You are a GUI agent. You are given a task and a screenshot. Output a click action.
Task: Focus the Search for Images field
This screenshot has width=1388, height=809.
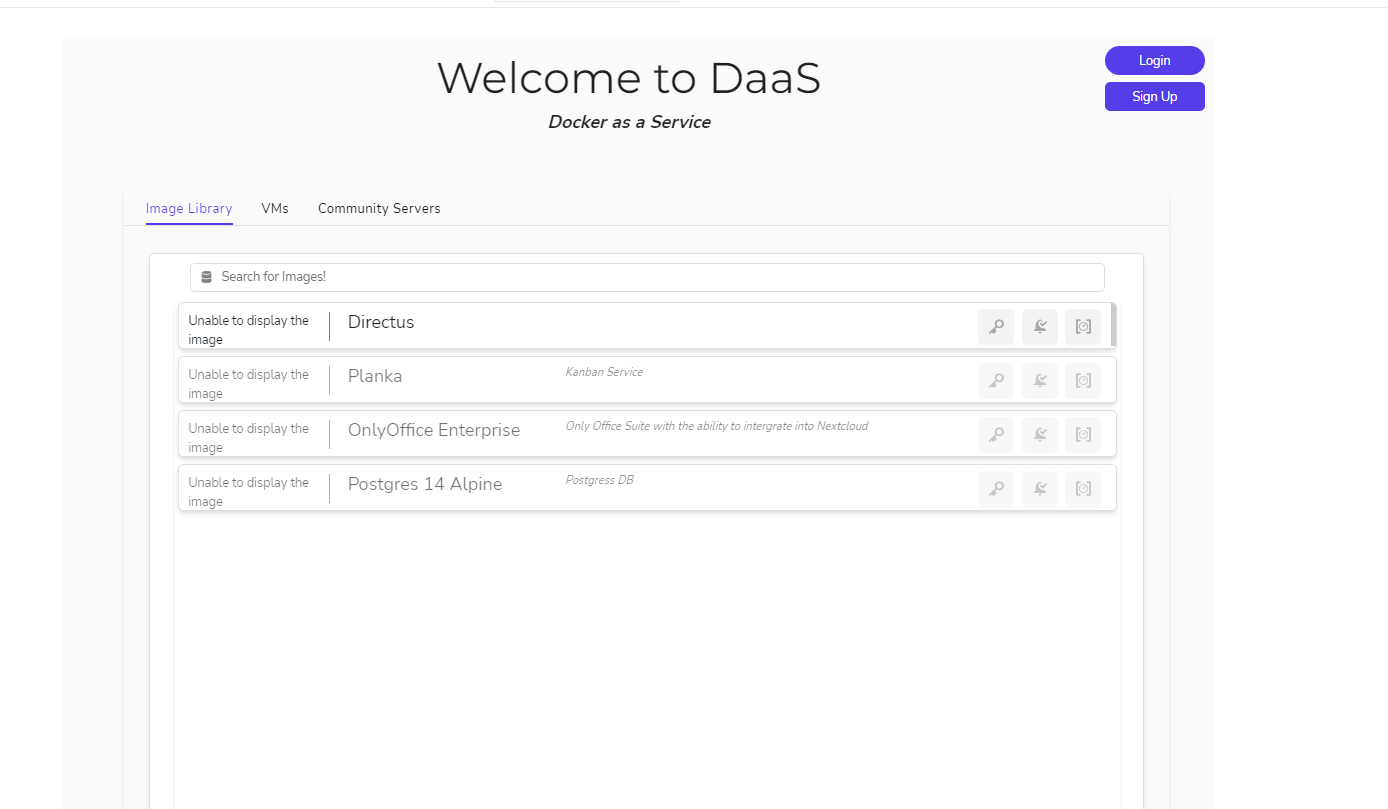pos(647,277)
